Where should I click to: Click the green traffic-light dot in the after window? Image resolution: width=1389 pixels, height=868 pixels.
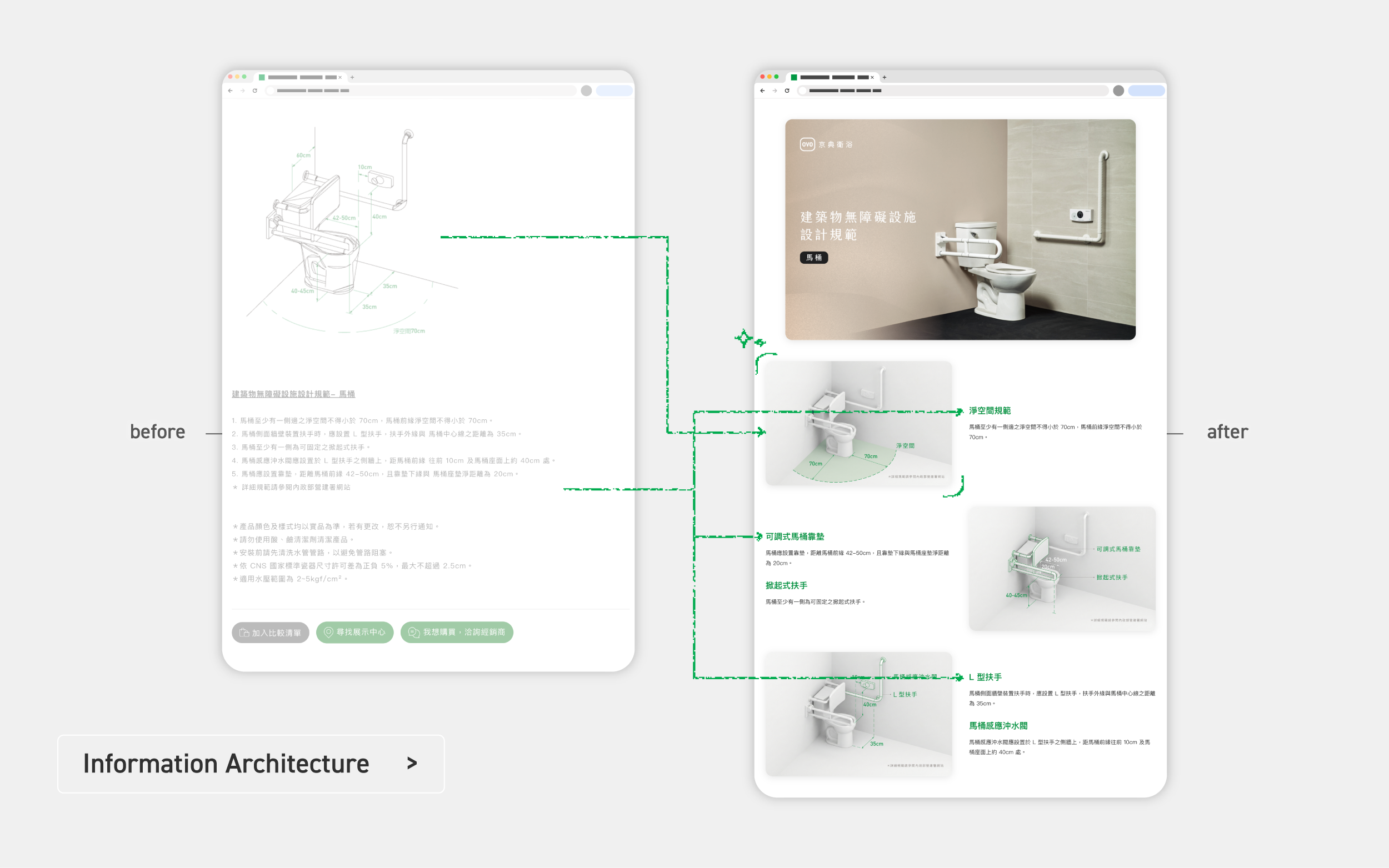[777, 76]
